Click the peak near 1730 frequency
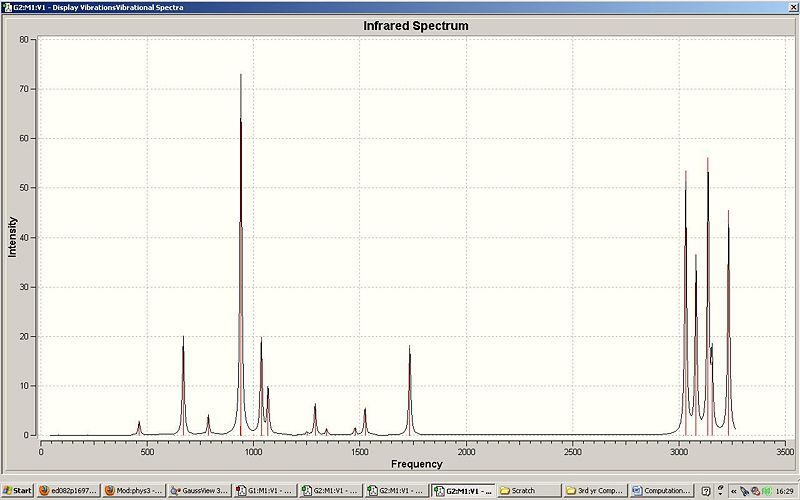The image size is (800, 500). (409, 390)
